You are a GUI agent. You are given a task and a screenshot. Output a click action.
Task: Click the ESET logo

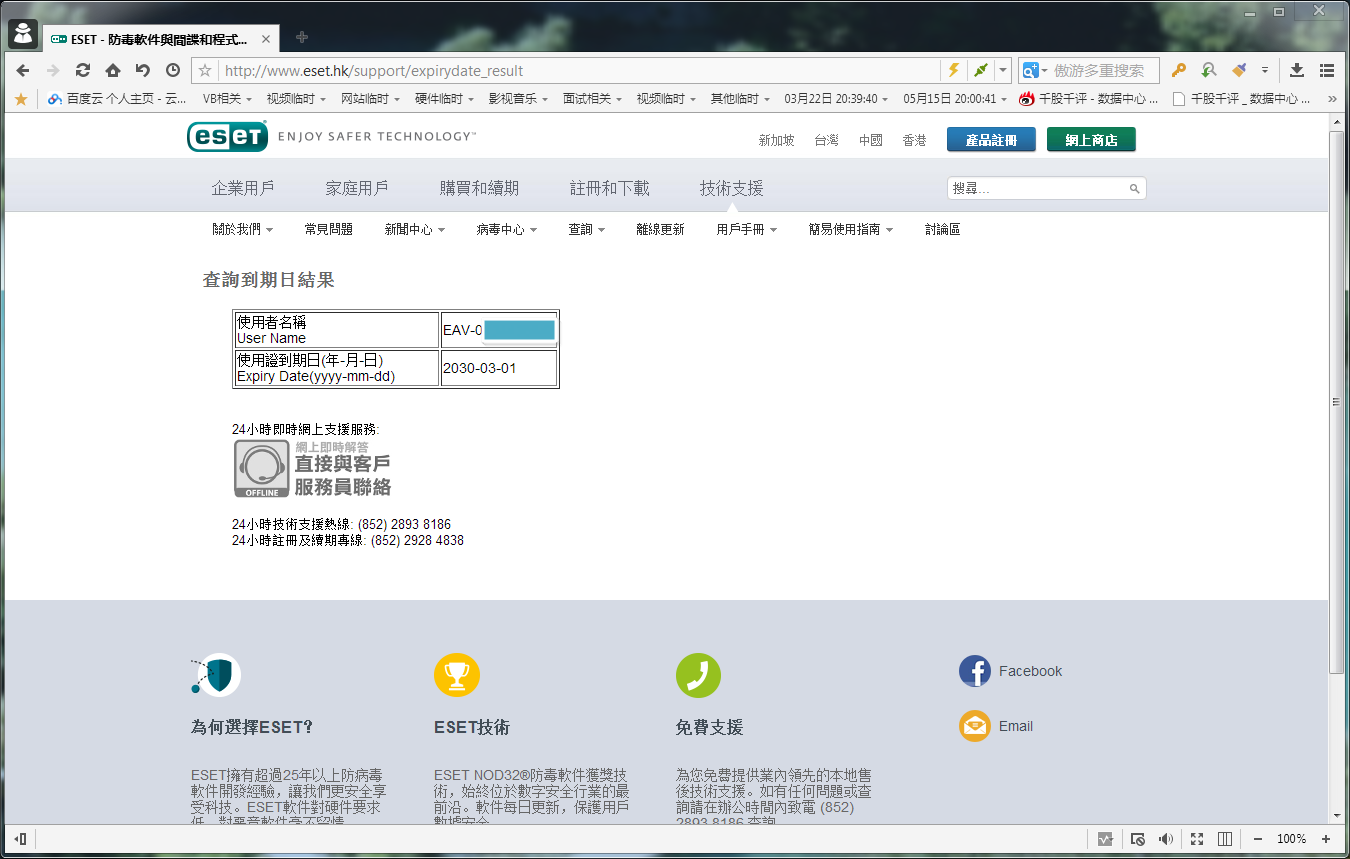tap(227, 136)
